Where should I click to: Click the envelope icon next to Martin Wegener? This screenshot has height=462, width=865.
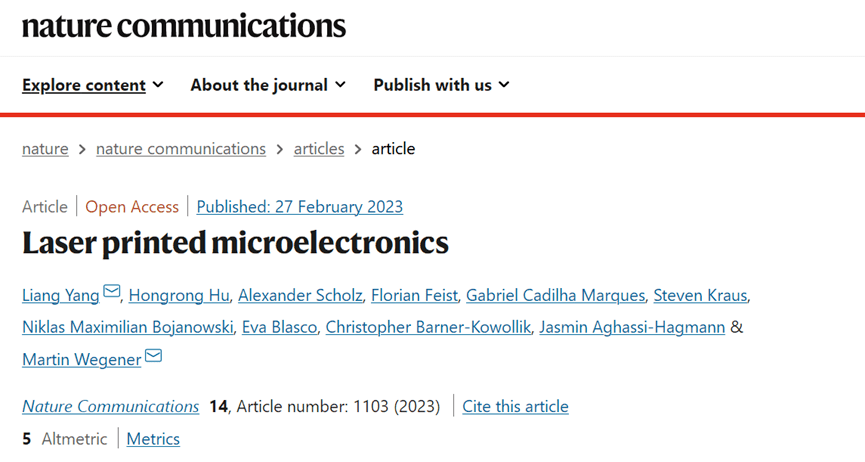point(154,356)
